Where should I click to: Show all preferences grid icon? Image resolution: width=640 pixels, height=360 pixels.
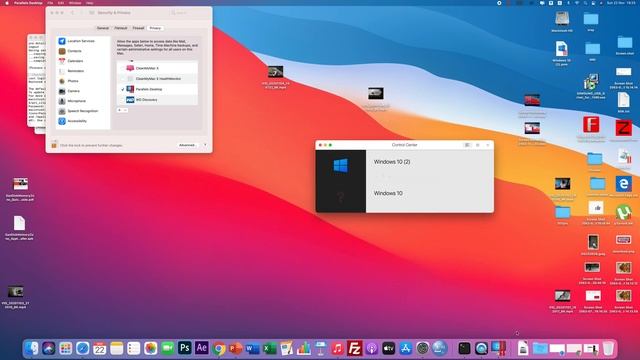click(91, 13)
